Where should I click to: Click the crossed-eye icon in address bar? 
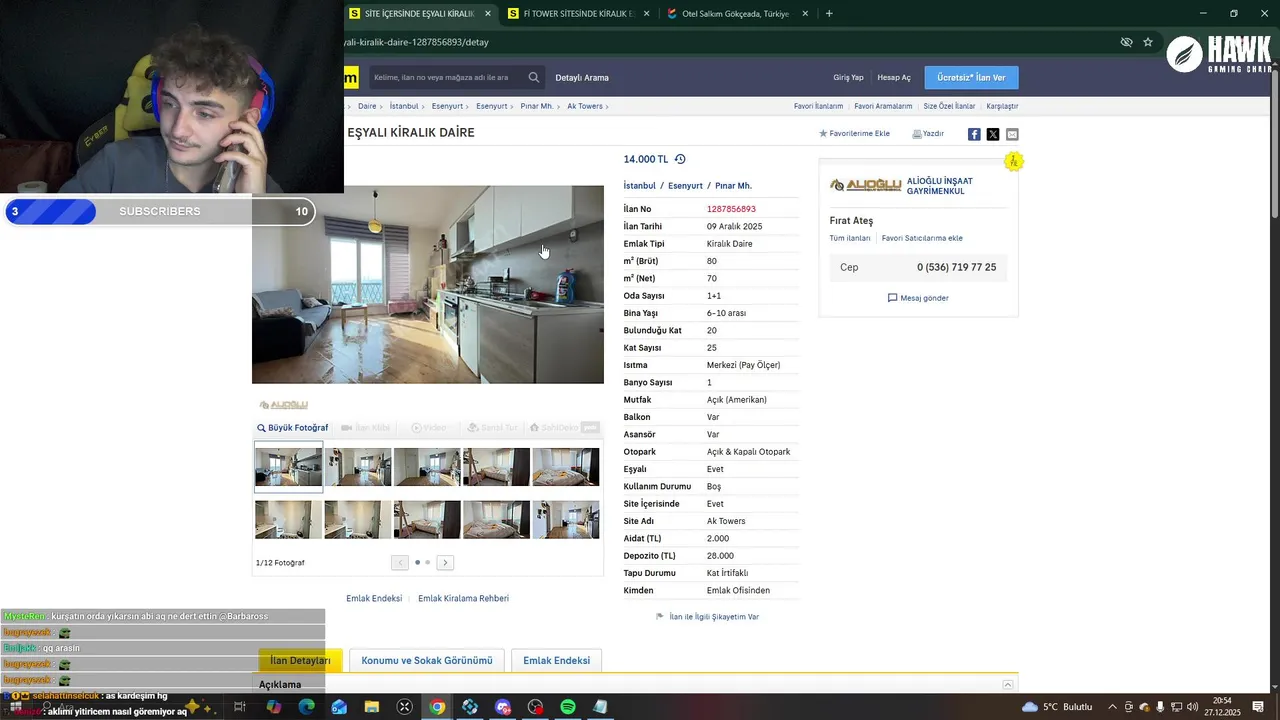pos(1126,42)
